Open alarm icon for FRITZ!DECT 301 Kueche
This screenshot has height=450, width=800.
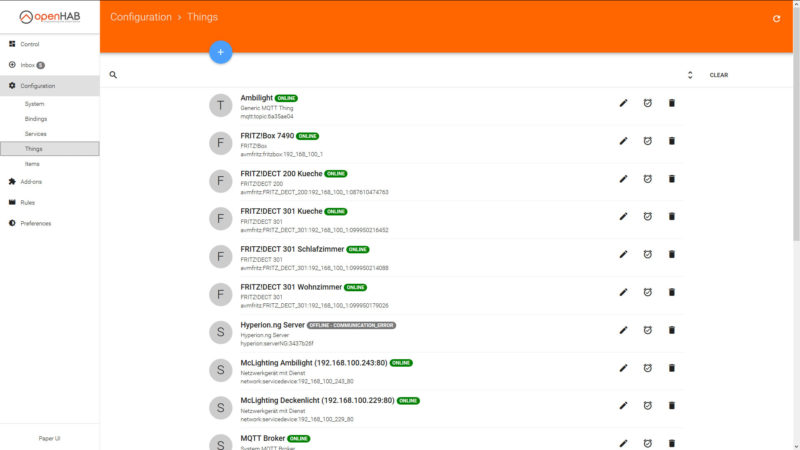click(647, 216)
